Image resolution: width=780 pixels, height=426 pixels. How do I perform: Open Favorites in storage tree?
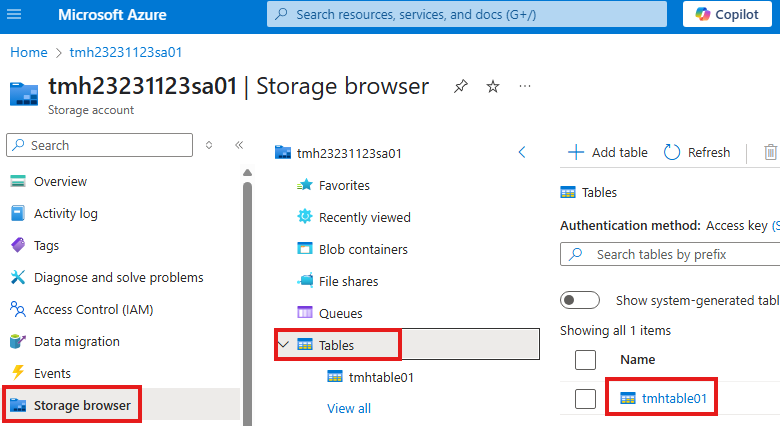click(344, 186)
